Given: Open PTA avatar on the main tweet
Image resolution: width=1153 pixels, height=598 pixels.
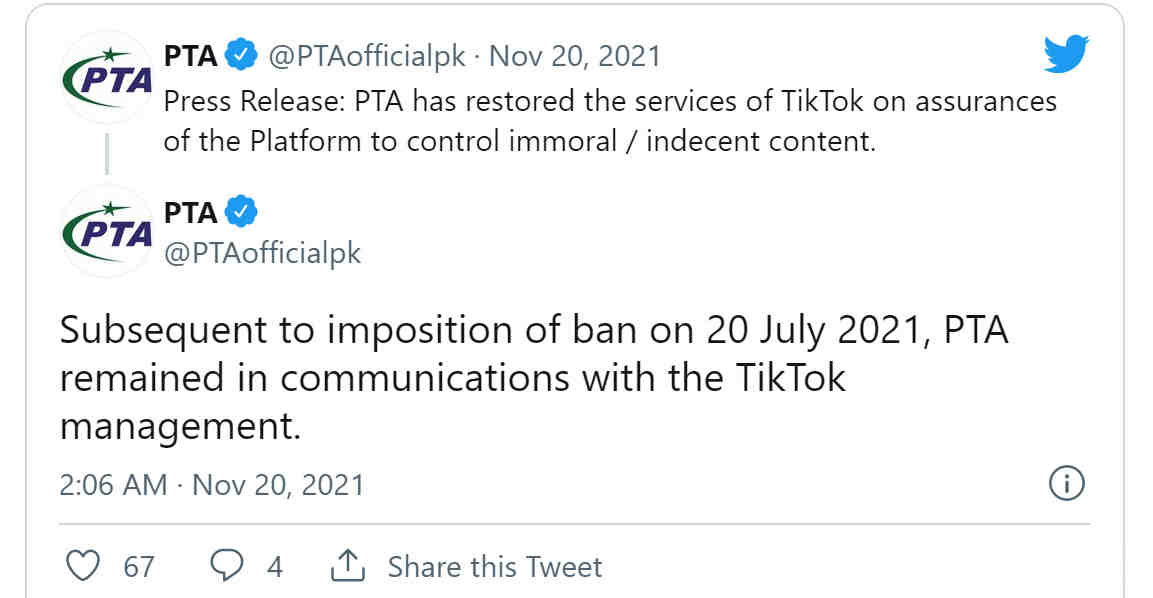Looking at the screenshot, I should tap(107, 232).
